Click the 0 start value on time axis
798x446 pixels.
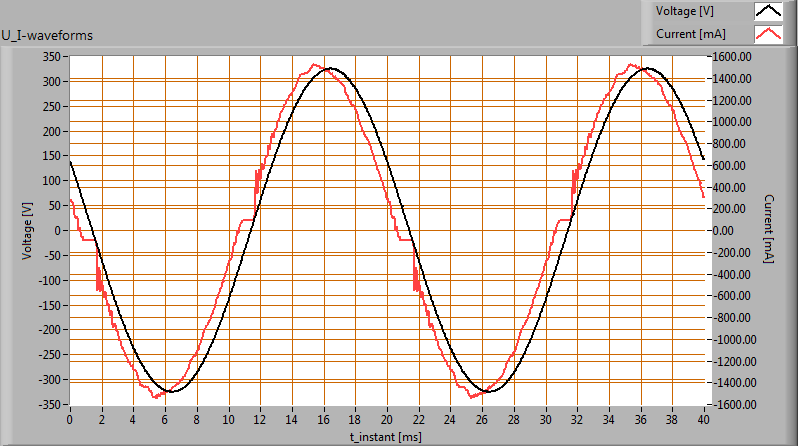(70, 419)
